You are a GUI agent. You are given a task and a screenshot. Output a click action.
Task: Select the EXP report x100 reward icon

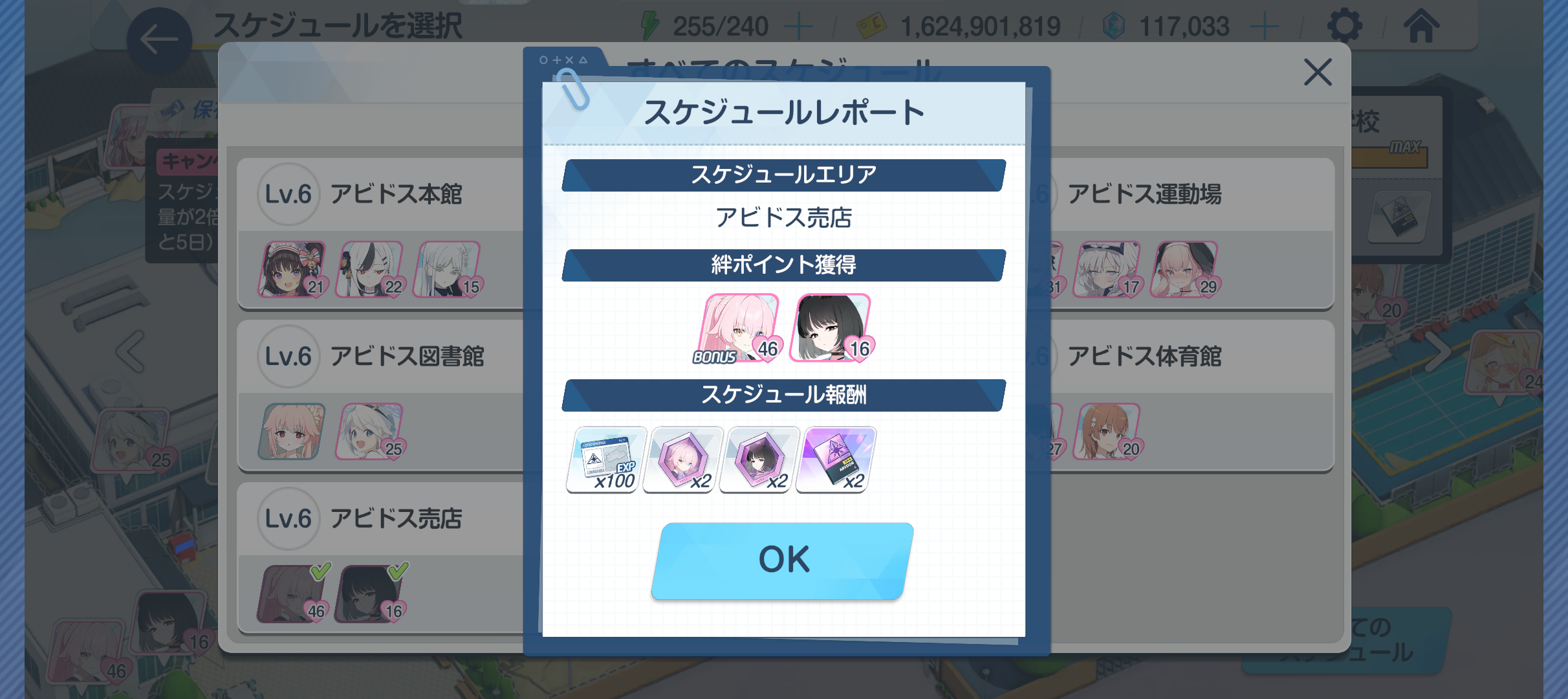[x=606, y=460]
